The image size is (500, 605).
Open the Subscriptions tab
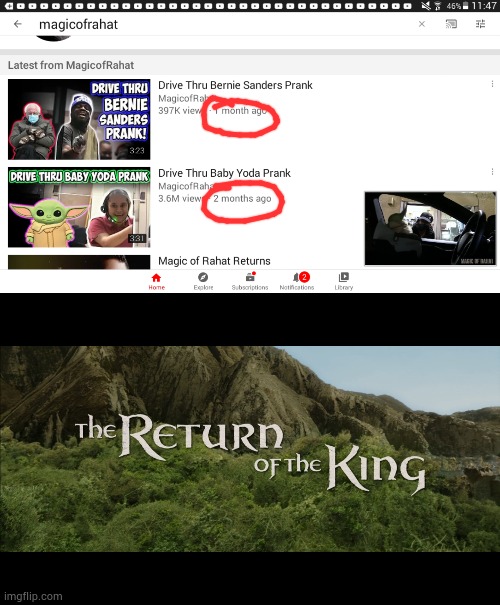click(250, 281)
